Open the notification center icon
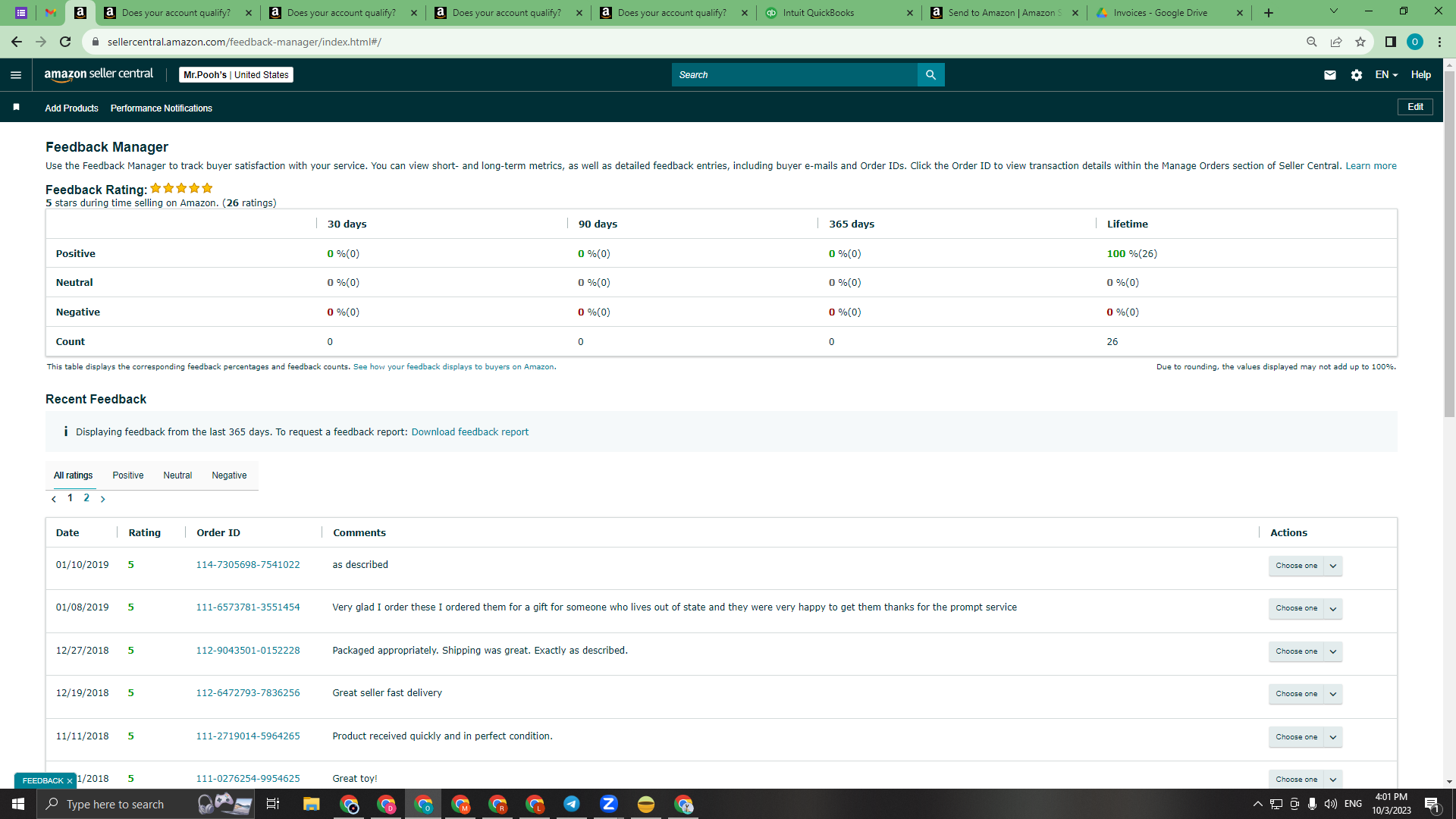Viewport: 1456px width, 819px height. (x=1432, y=805)
